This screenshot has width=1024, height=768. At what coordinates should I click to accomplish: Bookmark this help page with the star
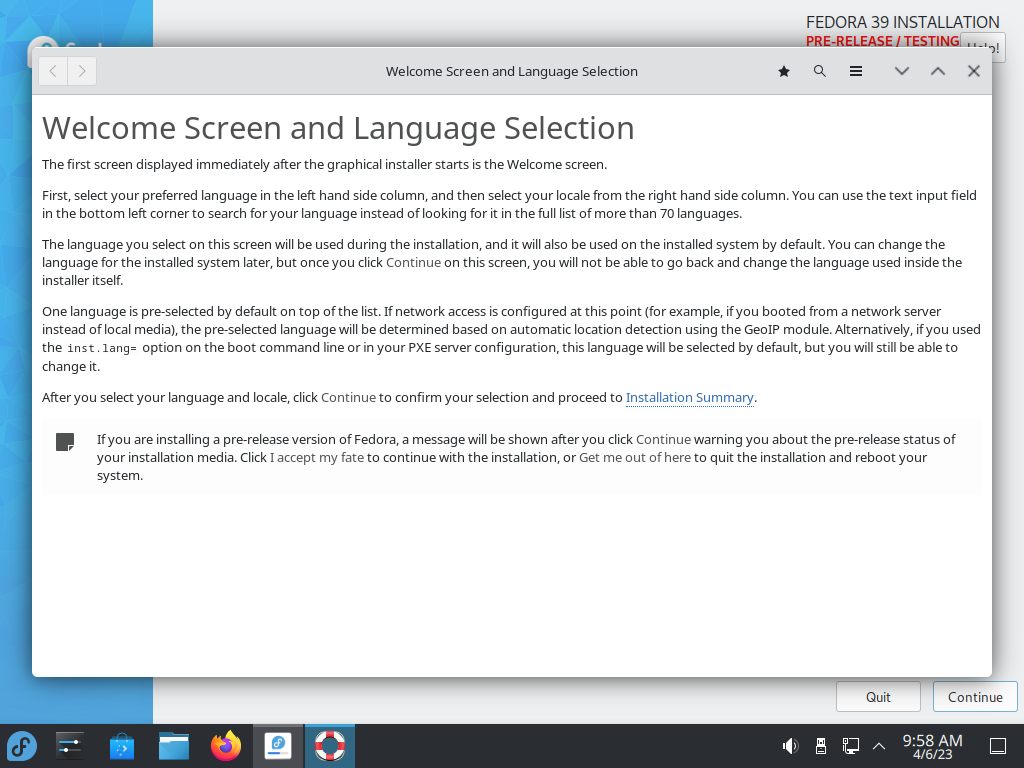784,71
